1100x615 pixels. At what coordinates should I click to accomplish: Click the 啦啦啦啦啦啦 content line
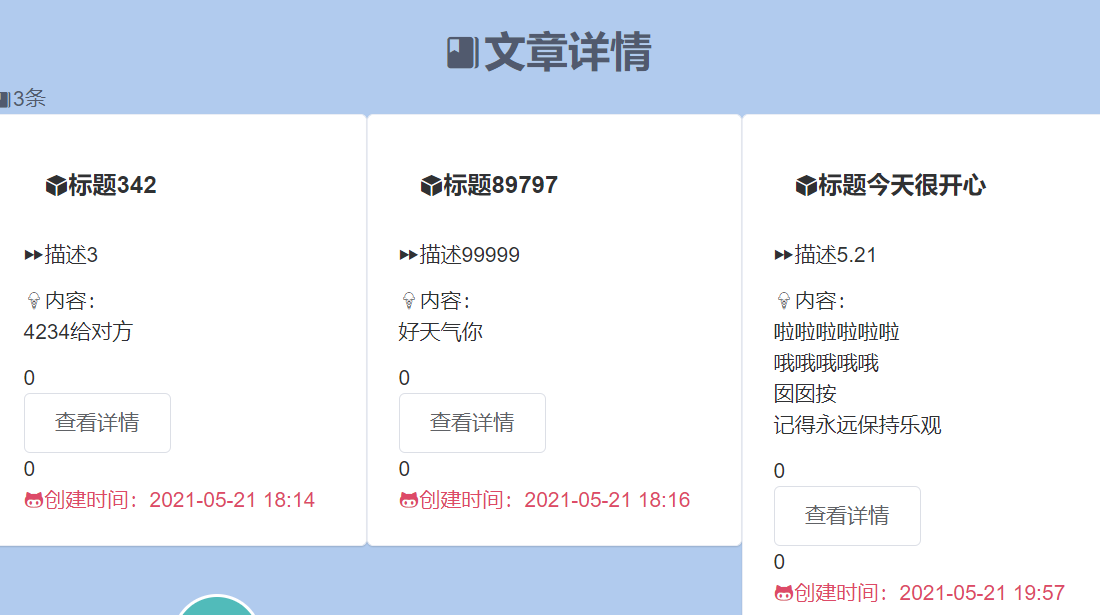coord(837,332)
